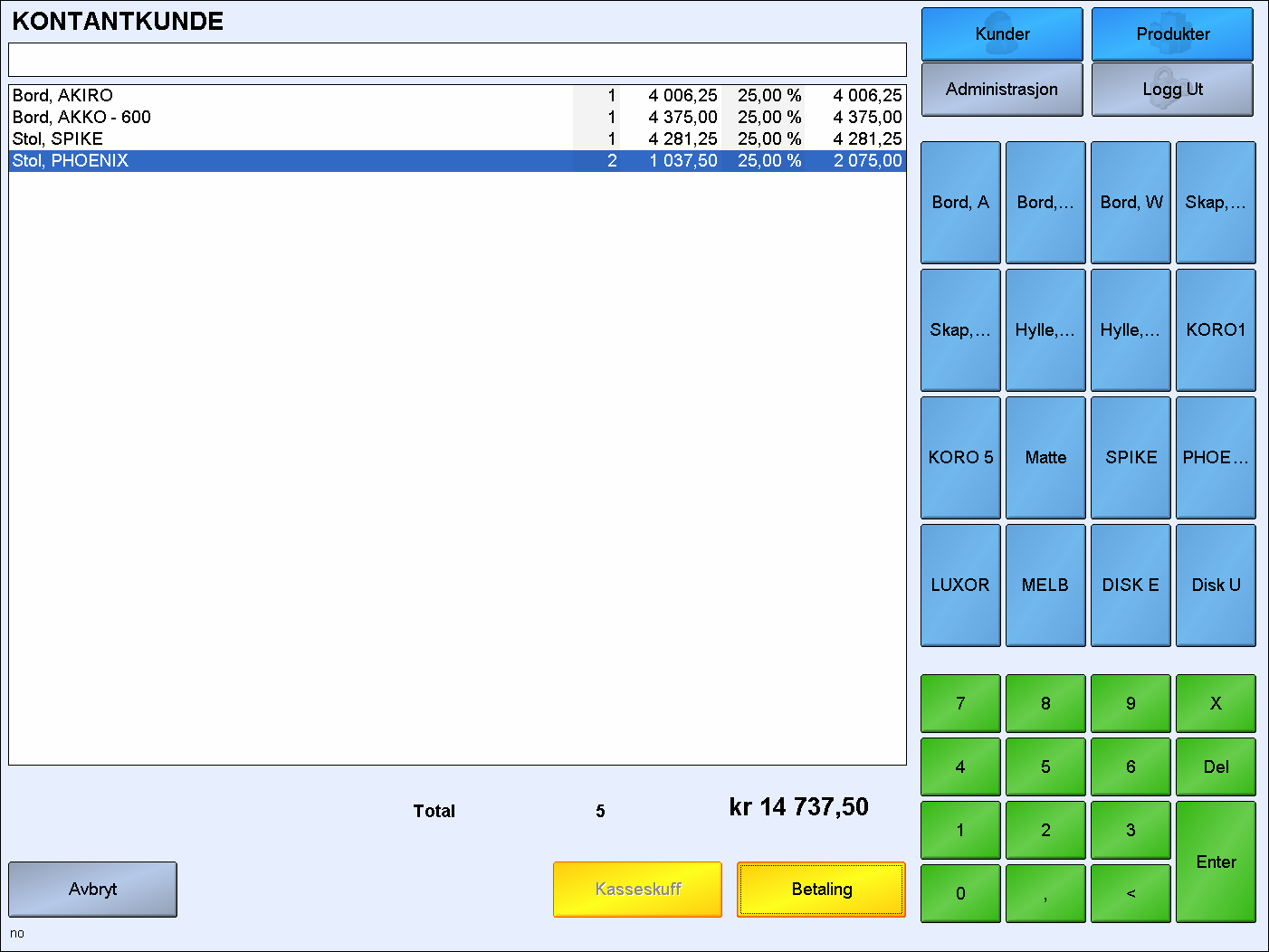Select the 'Bord, AKKO - 600' line
1269x952 pixels.
(x=457, y=118)
